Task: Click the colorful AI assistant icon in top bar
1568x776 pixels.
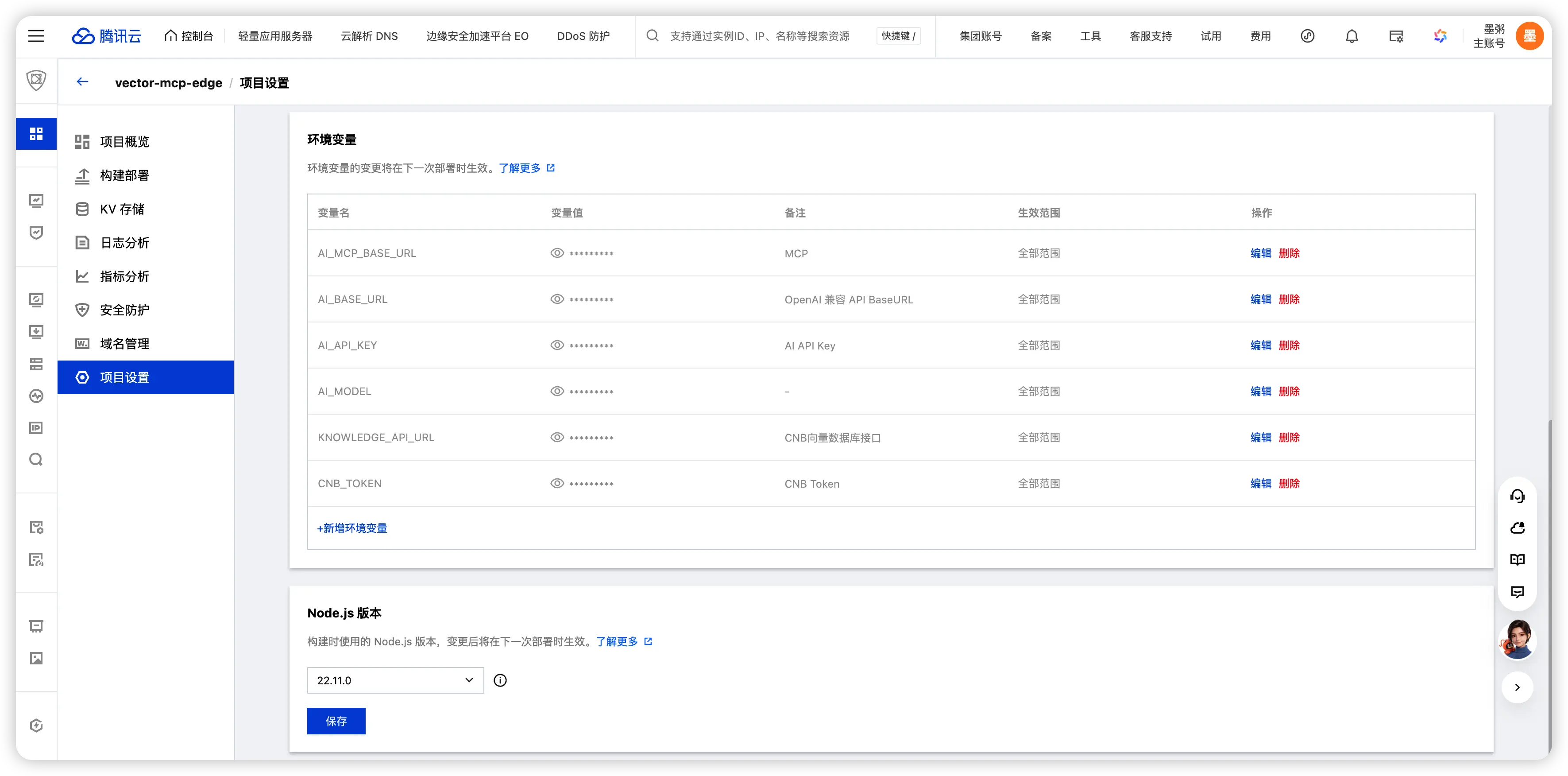Action: (x=1440, y=36)
